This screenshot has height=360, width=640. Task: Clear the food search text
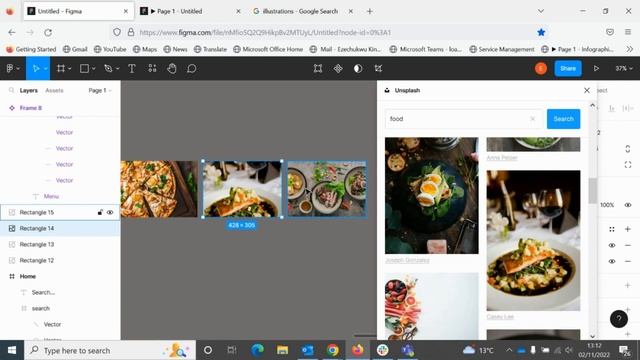tap(533, 119)
